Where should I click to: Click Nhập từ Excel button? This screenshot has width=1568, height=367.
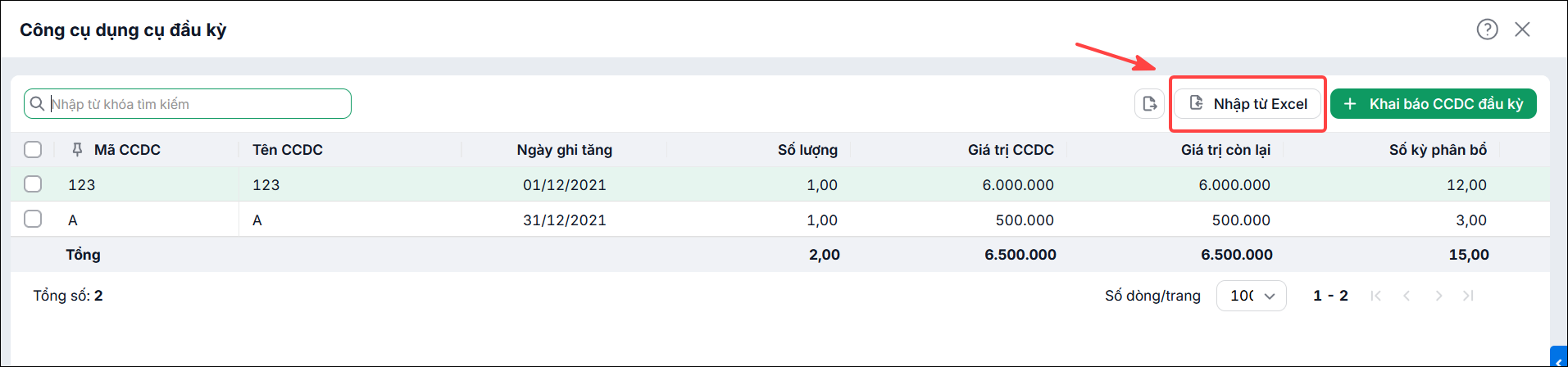pyautogui.click(x=1248, y=104)
